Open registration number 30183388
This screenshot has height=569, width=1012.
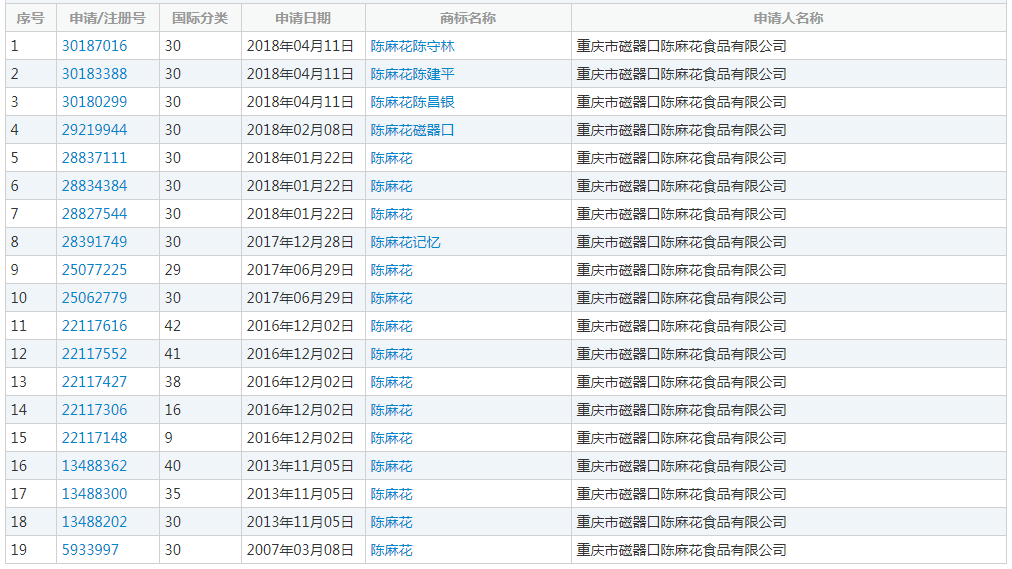point(94,74)
